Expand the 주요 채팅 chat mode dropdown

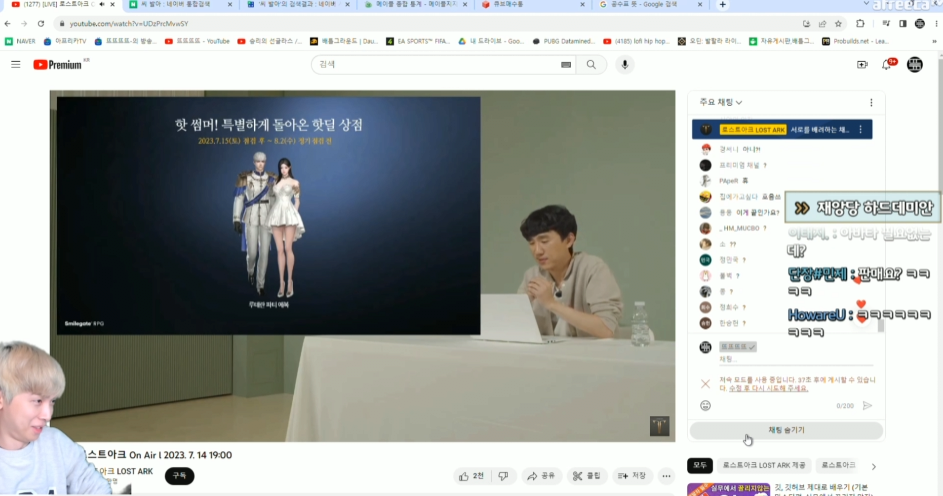720,103
